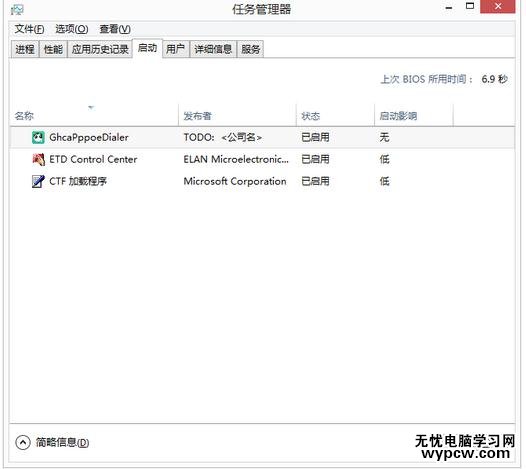Click the ELAN Microelectronic... publisher cell

tap(236, 159)
